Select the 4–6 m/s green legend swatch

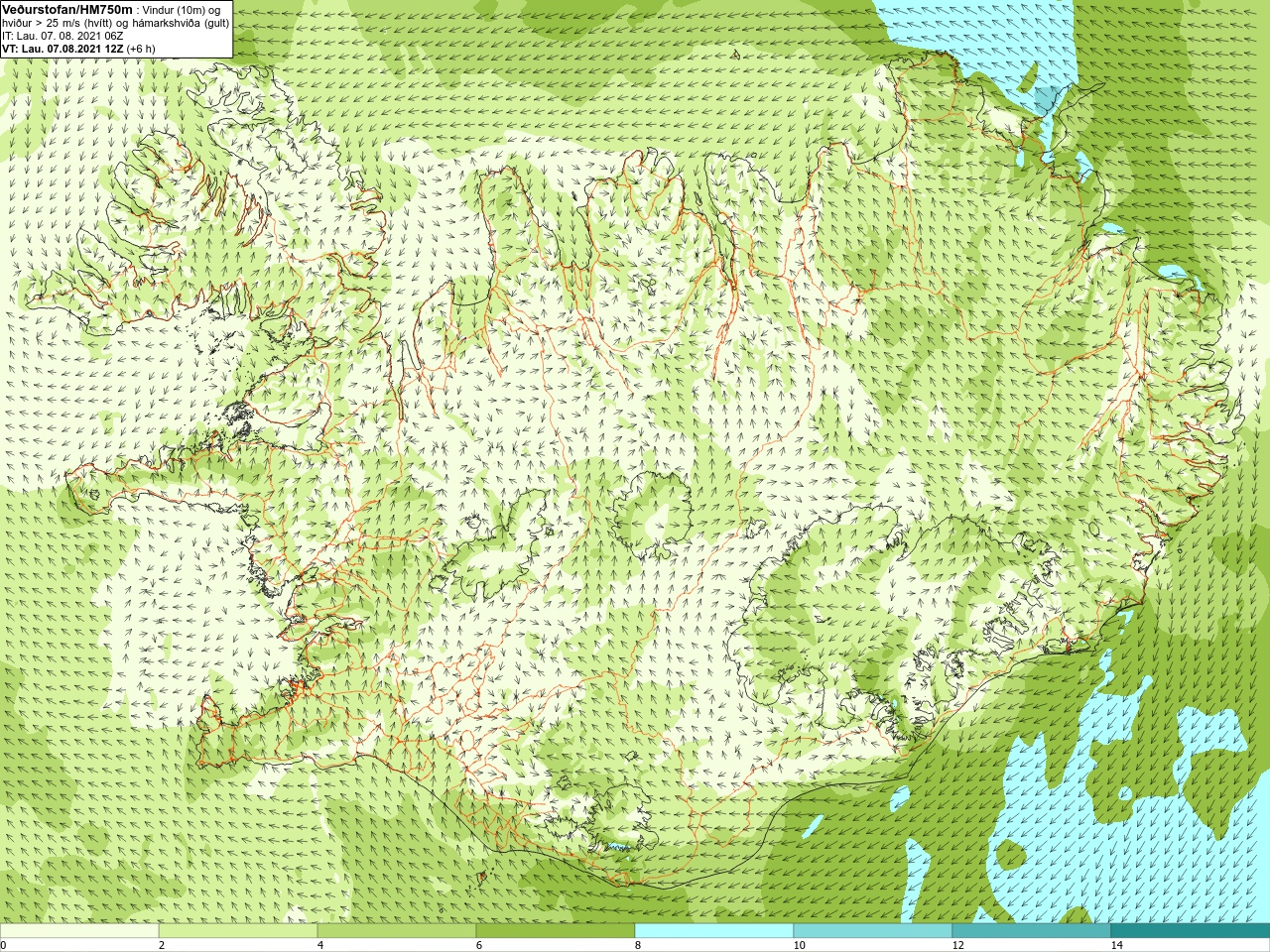point(397,931)
